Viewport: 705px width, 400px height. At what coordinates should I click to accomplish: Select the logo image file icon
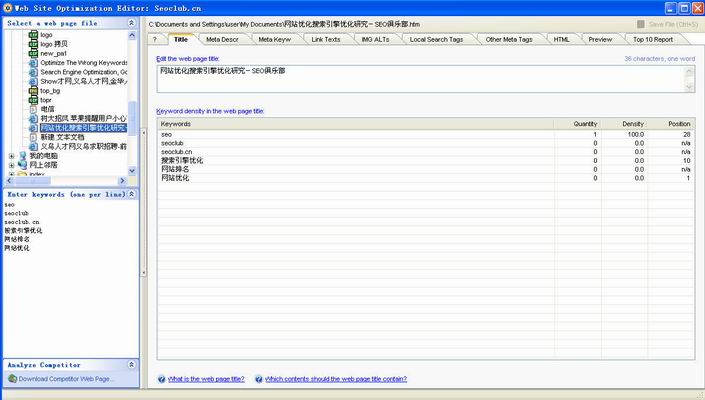pos(33,35)
